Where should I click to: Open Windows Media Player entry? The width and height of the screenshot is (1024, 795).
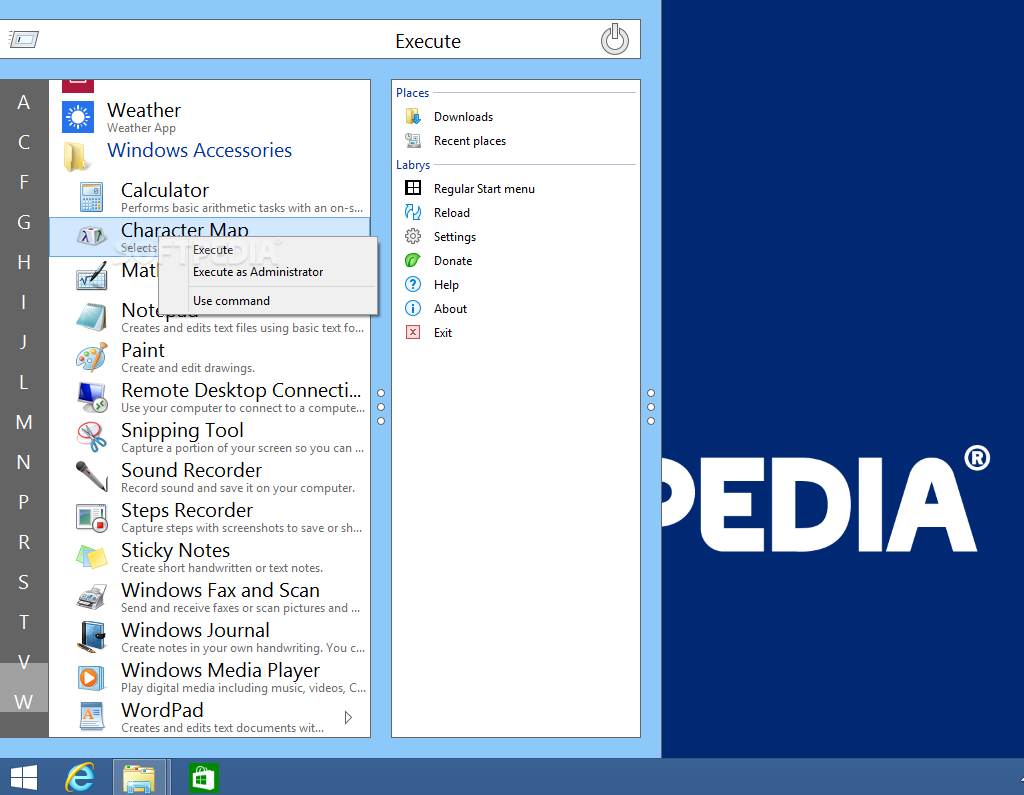(210, 677)
